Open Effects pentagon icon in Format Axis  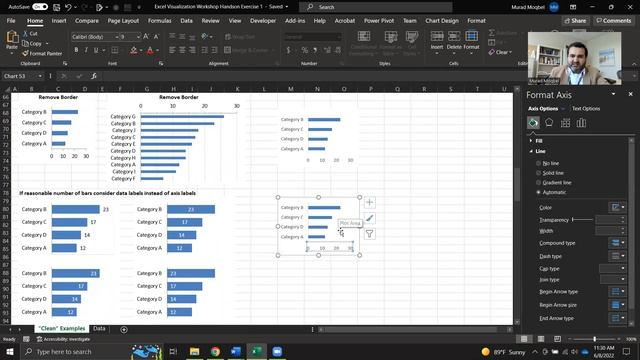[549, 122]
